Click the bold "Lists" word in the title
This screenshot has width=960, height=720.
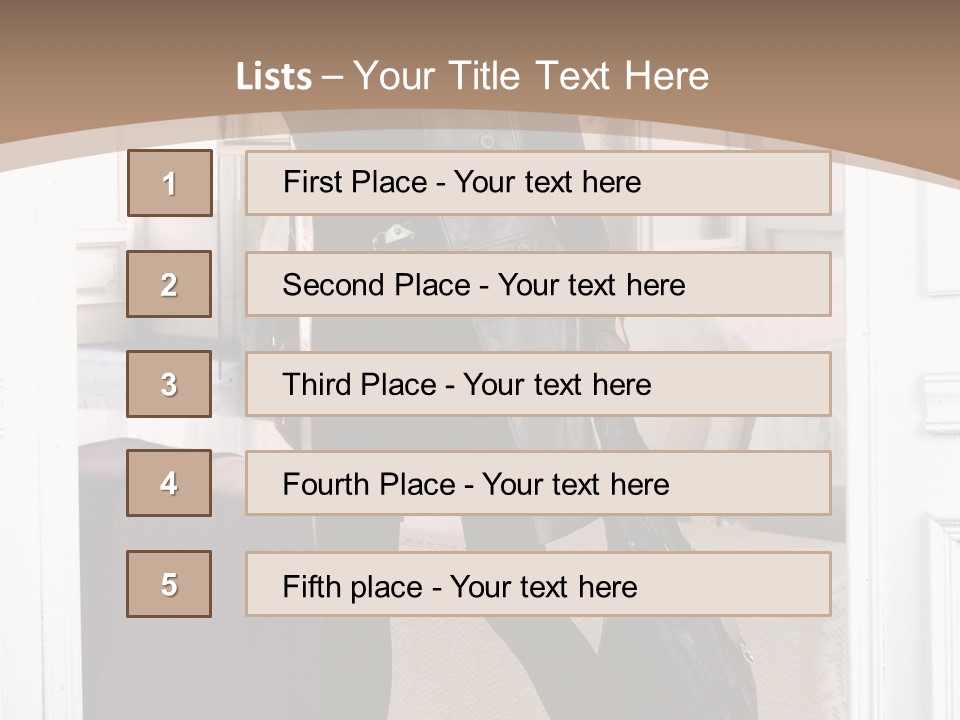click(274, 76)
